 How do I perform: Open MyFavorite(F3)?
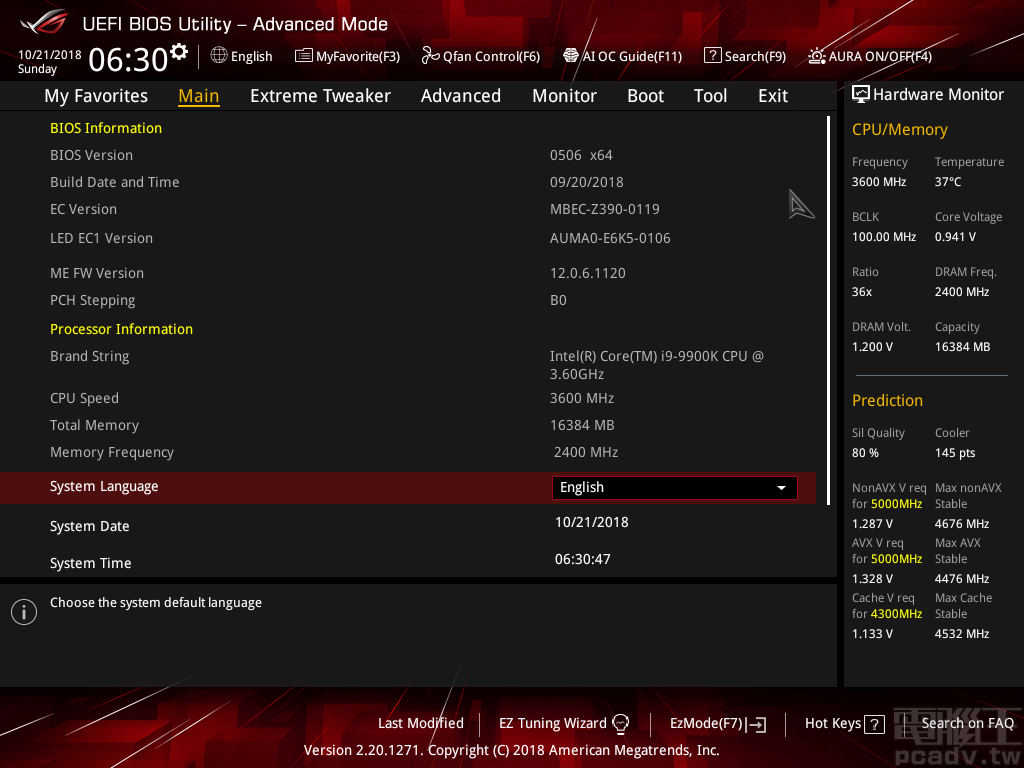point(358,56)
